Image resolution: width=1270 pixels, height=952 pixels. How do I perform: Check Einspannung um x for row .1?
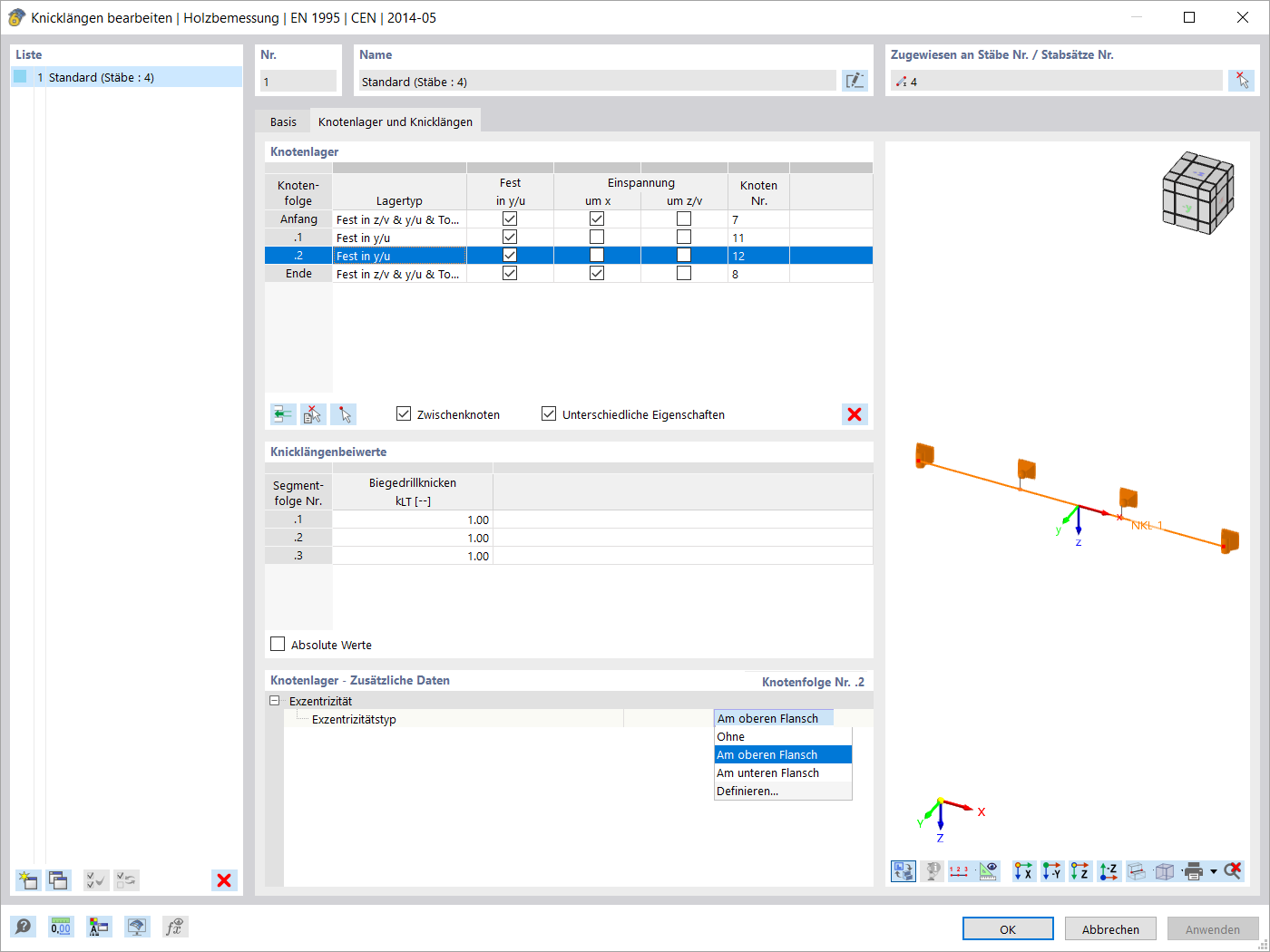[x=597, y=237]
